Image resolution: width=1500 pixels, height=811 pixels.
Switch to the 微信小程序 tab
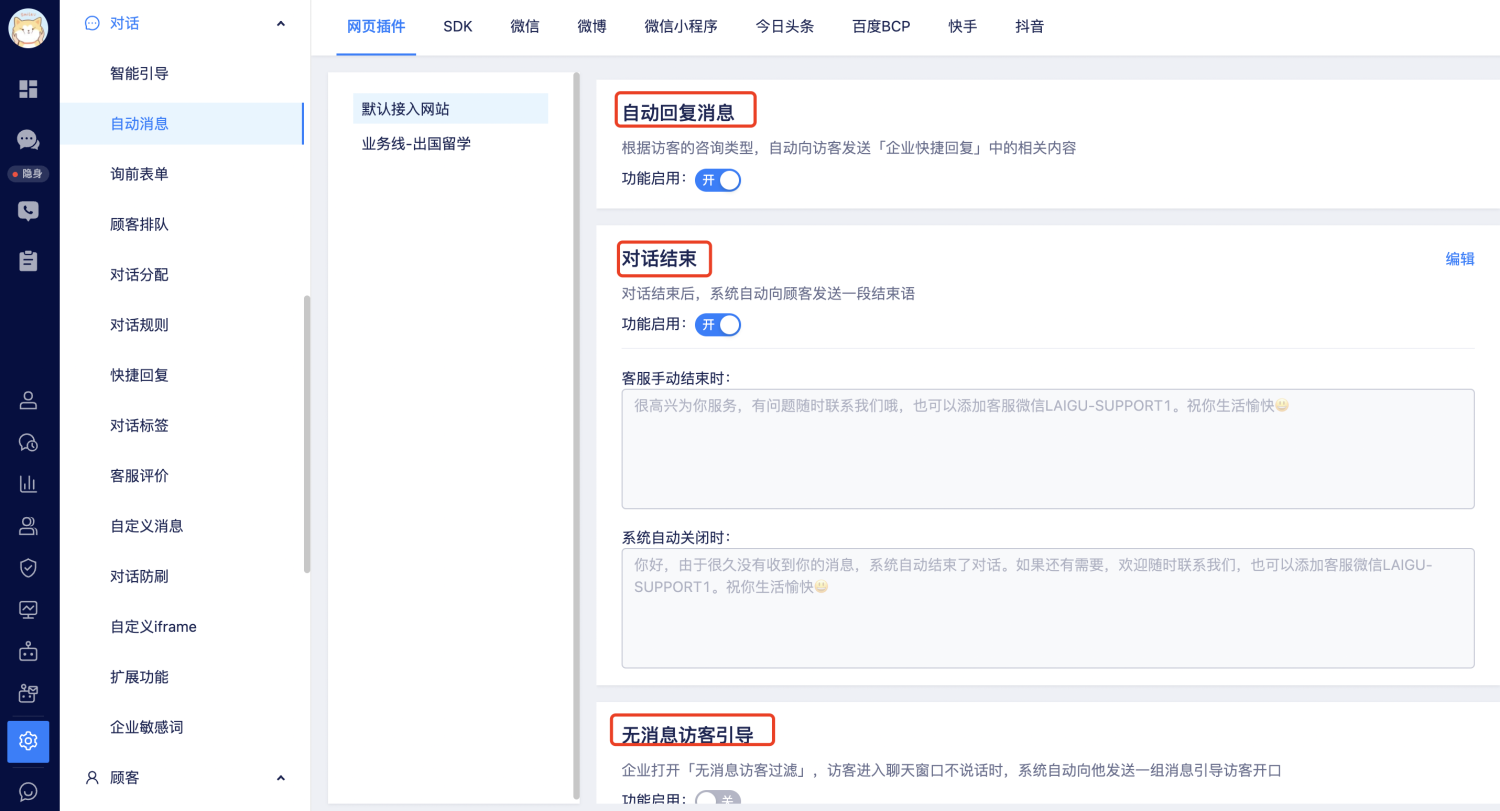click(681, 27)
